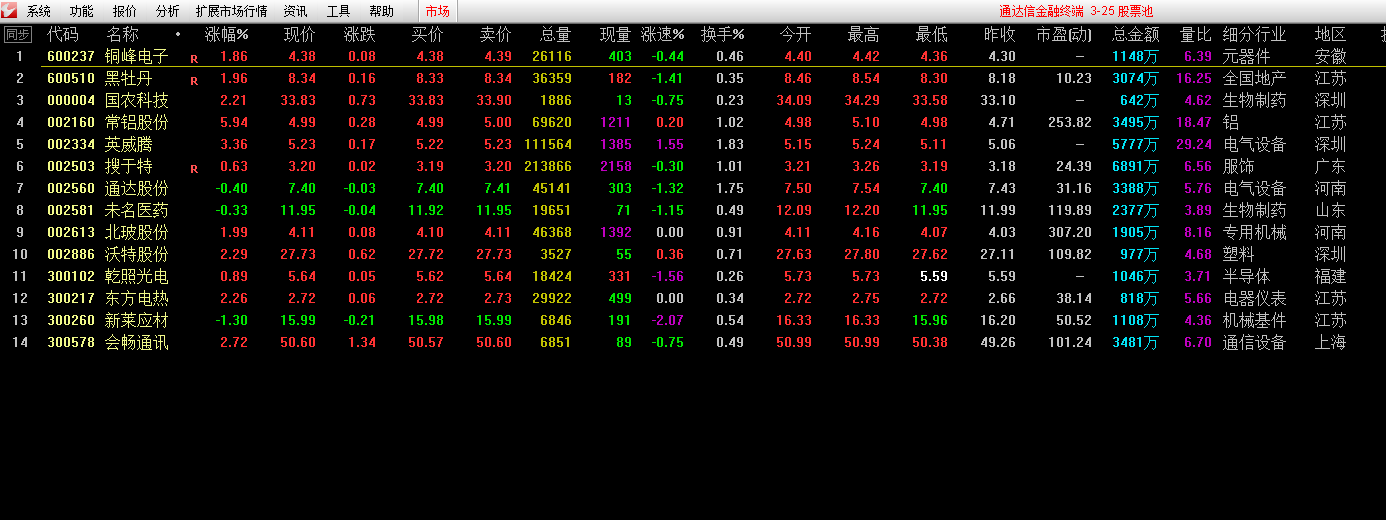Sort by 地区 column header
Image resolution: width=1386 pixels, height=520 pixels.
click(x=1331, y=35)
